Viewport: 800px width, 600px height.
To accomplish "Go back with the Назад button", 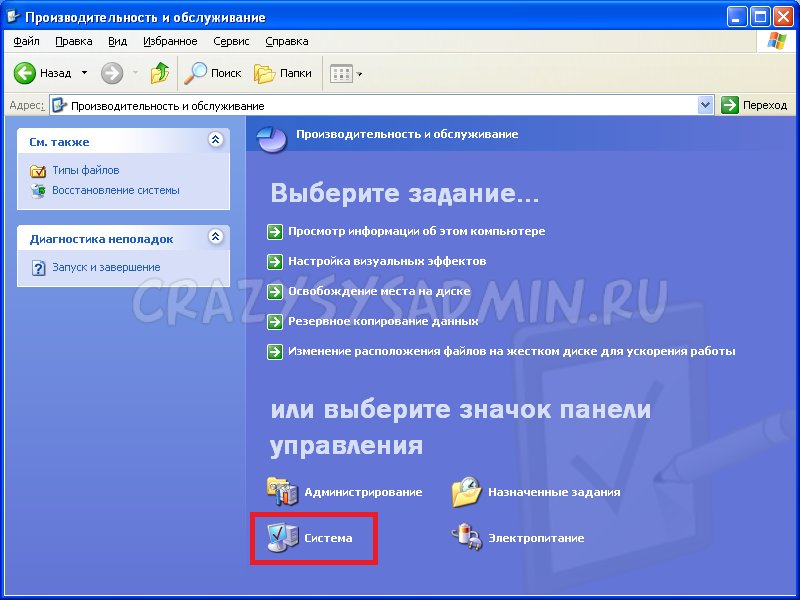I will point(43,73).
